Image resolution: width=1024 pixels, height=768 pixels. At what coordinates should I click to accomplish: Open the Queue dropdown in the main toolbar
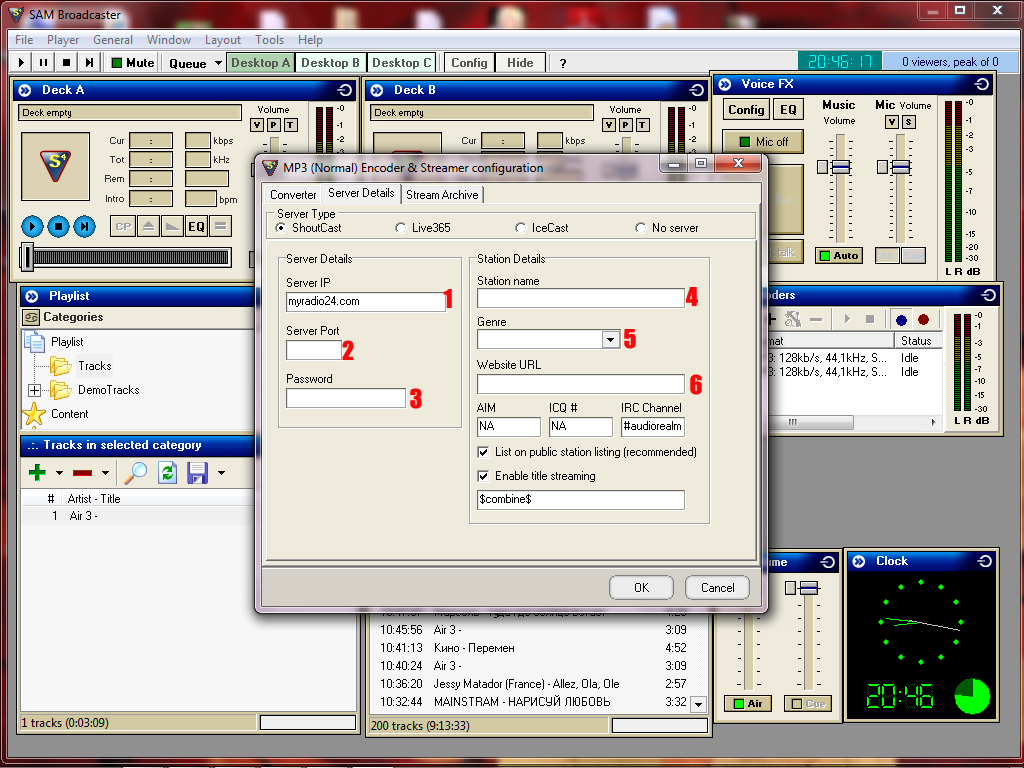[217, 63]
